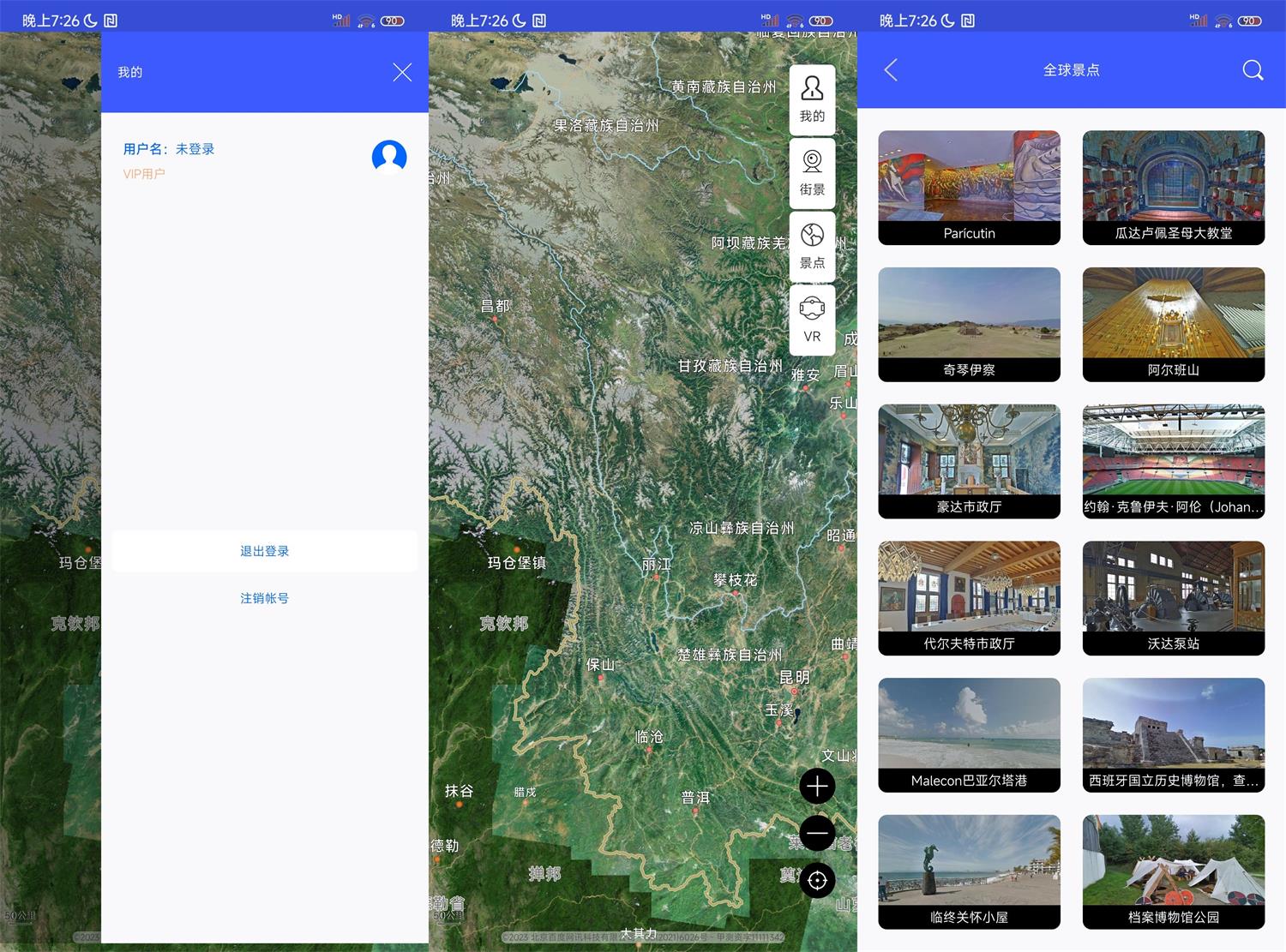Open the 档案博物馆公园 attraction
The height and width of the screenshot is (952, 1286).
point(1173,871)
